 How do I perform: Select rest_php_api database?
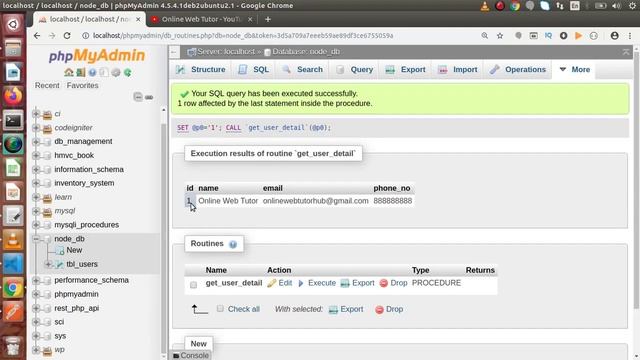click(x=77, y=308)
